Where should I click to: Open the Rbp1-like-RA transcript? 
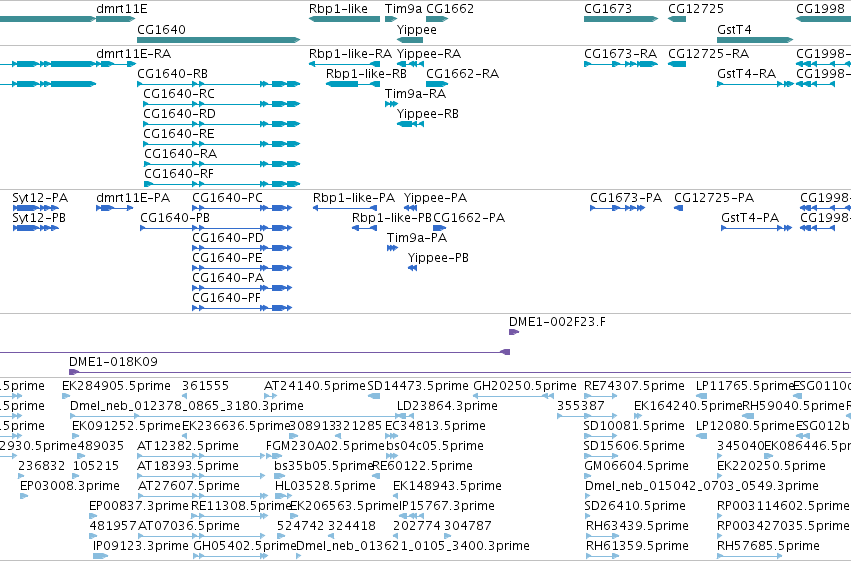point(350,54)
